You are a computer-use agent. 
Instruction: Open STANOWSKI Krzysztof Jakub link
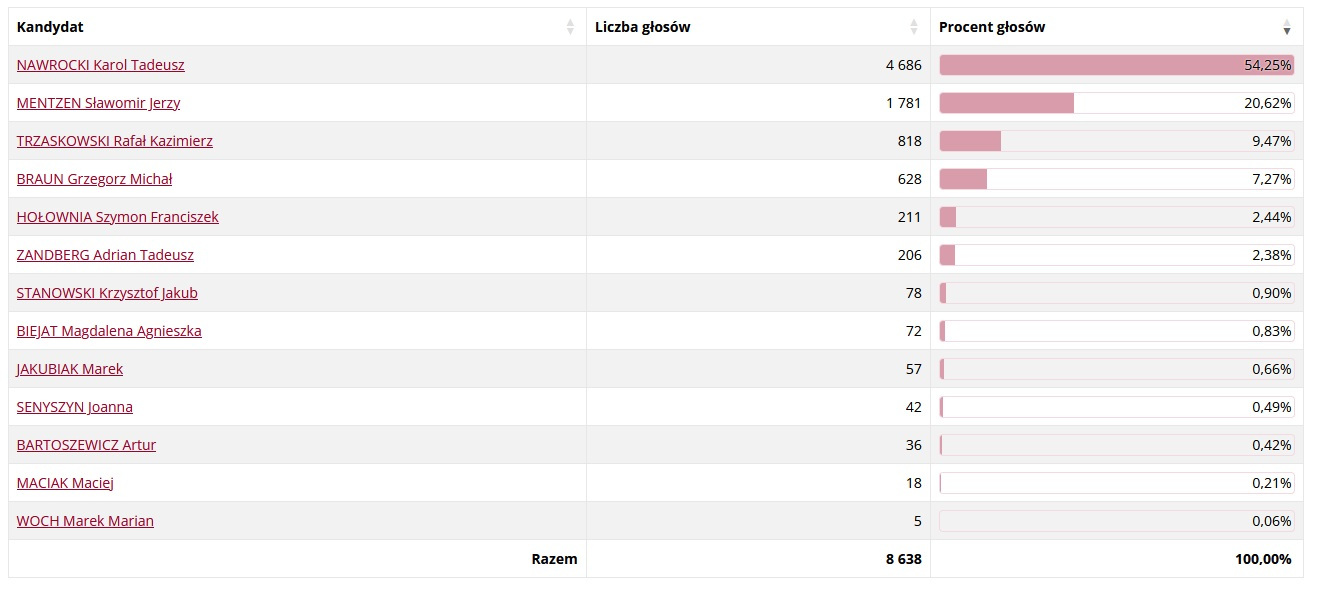pyautogui.click(x=108, y=293)
